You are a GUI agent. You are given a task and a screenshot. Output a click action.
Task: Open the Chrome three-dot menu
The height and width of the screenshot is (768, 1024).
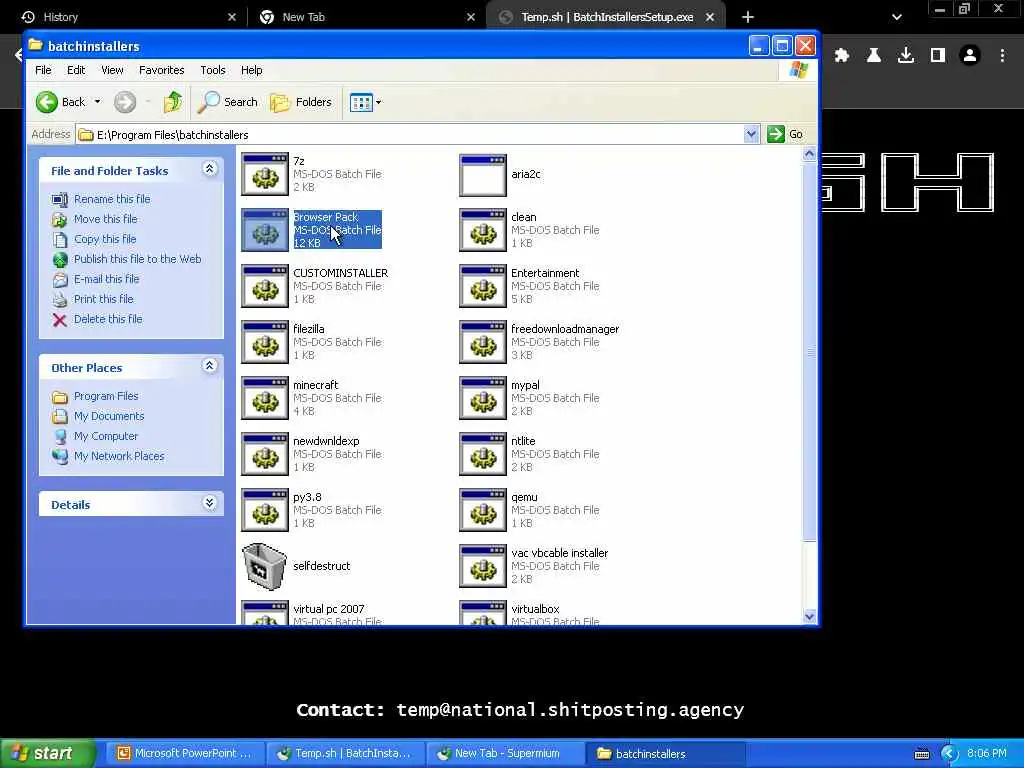tap(1002, 56)
